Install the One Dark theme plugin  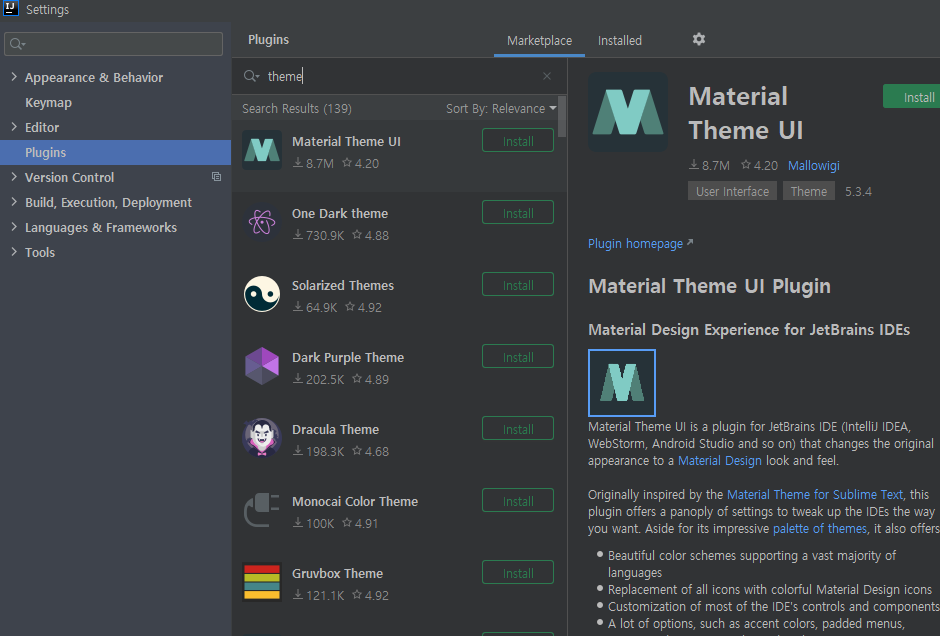click(x=517, y=213)
